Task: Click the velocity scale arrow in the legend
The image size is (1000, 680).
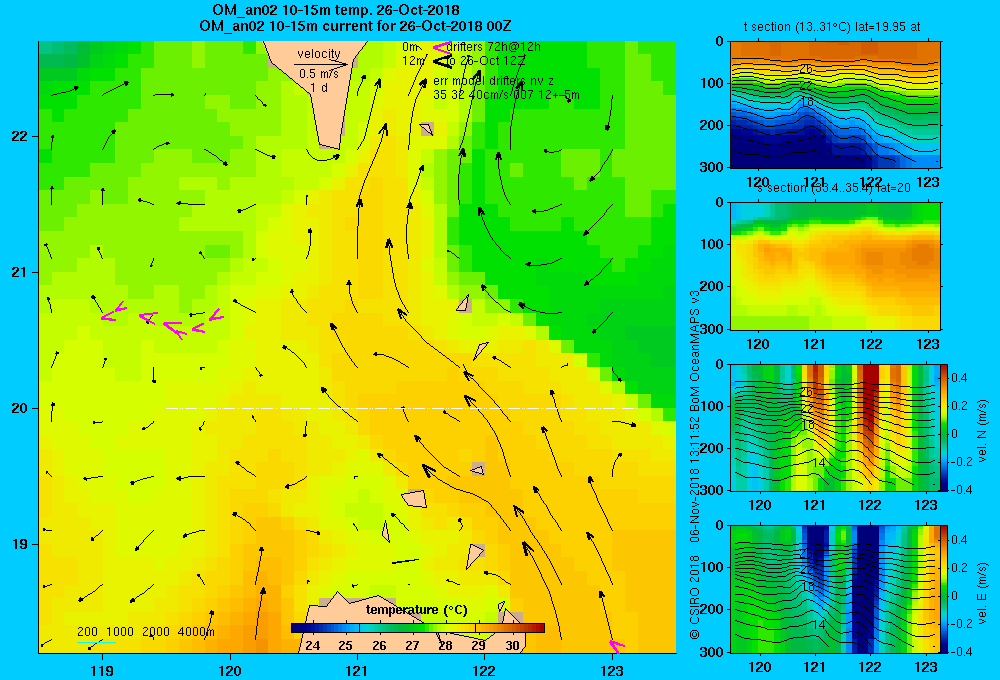Action: coord(321,64)
